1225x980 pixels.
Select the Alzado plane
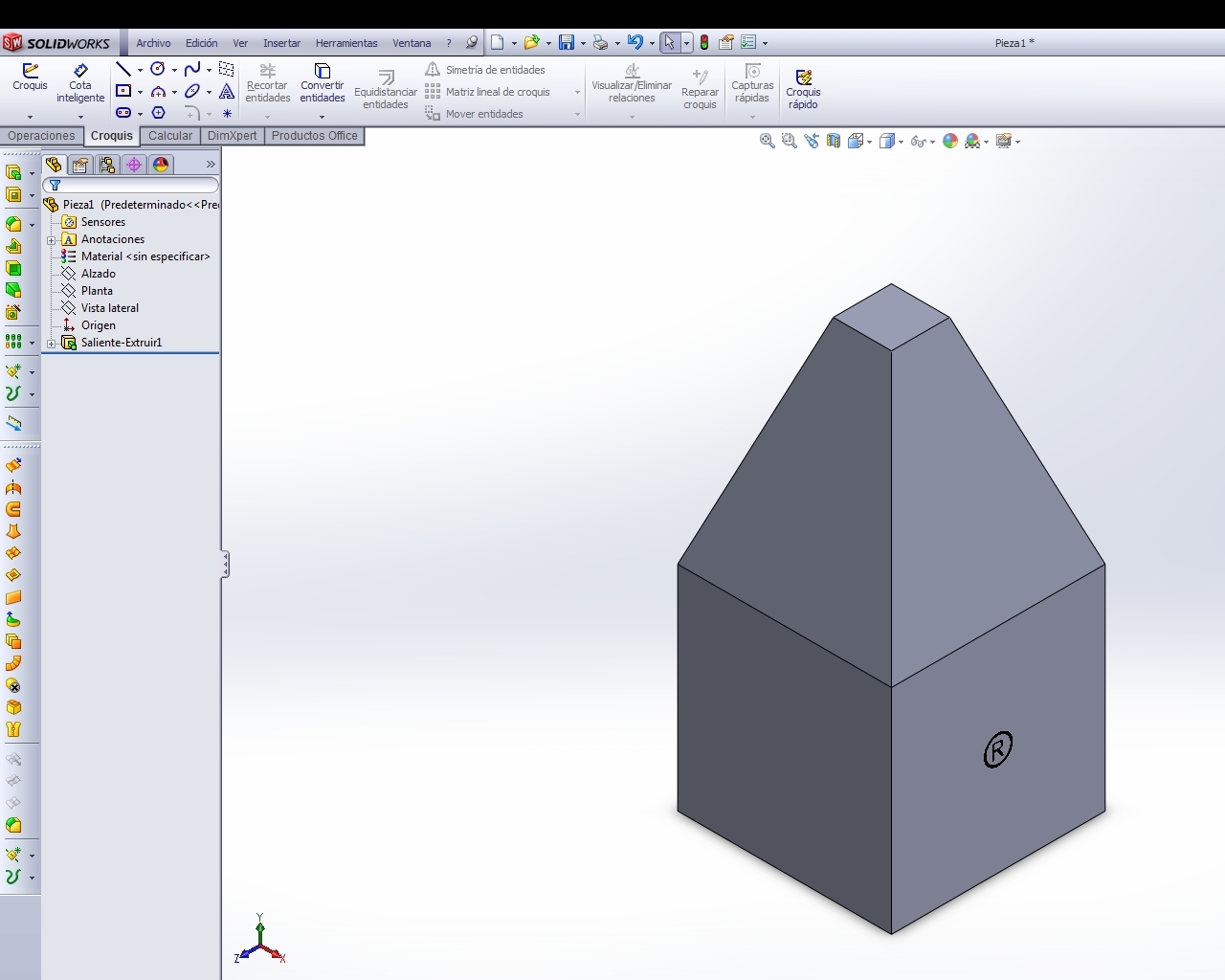pyautogui.click(x=98, y=274)
